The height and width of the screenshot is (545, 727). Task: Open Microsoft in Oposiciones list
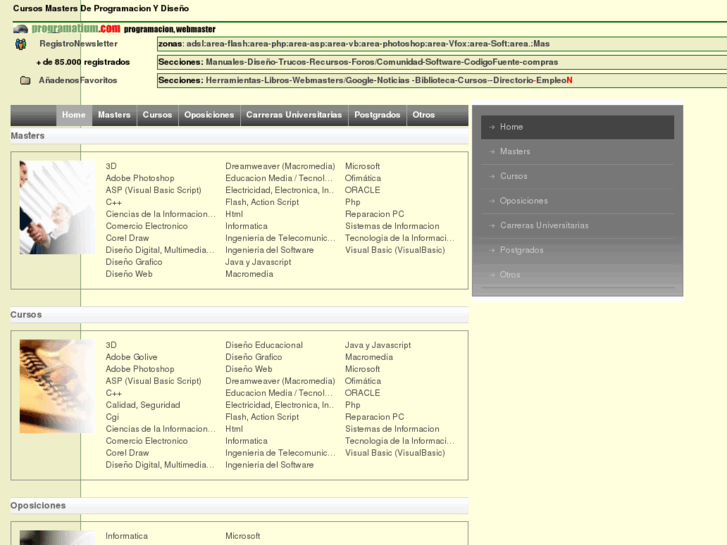242,536
